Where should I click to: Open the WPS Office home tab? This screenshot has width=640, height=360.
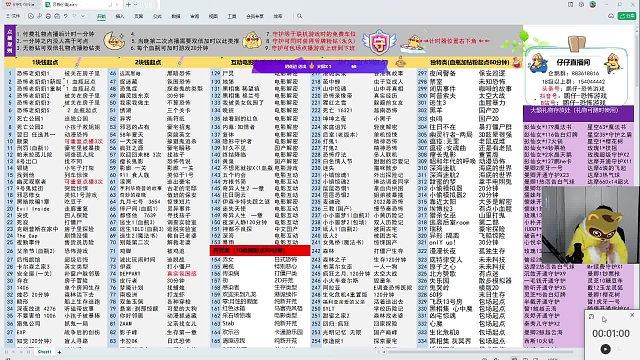click(x=20, y=4)
